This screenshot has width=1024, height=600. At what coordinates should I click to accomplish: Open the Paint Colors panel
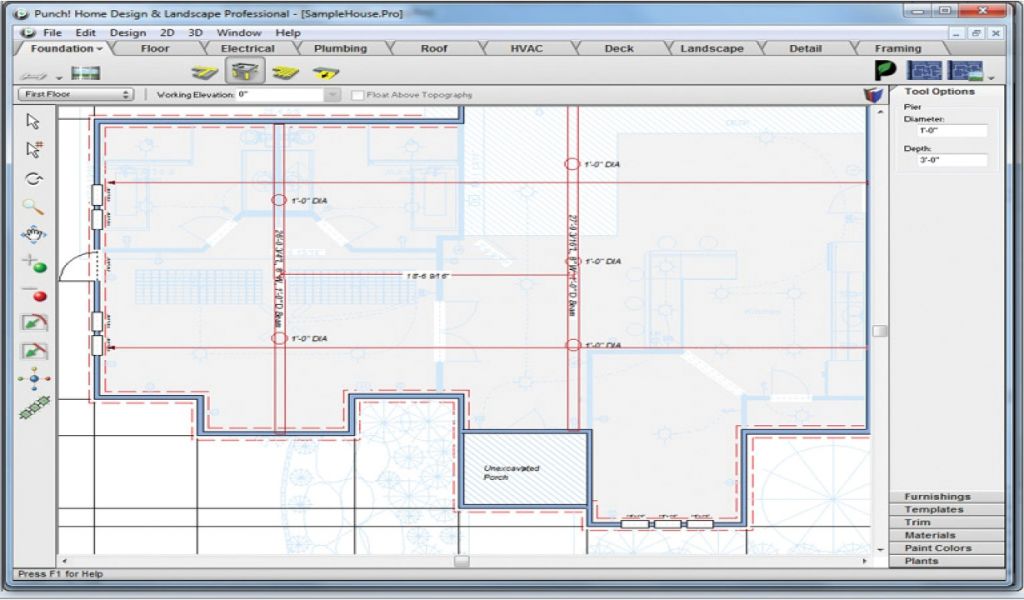(937, 548)
